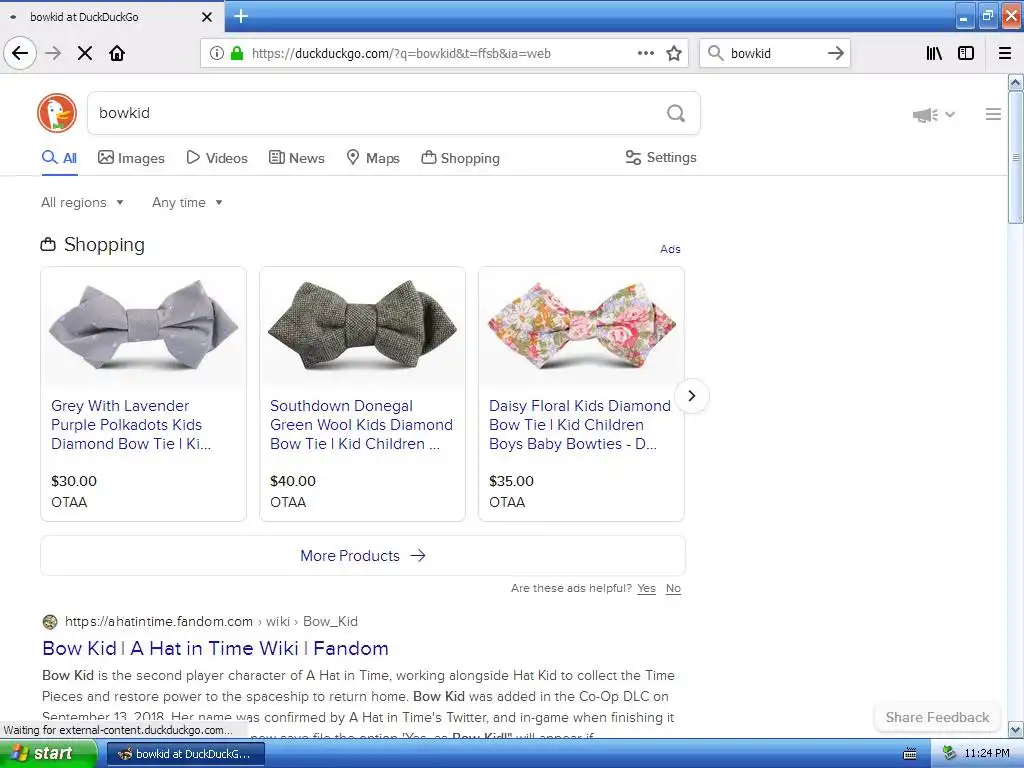
Task: Submit Firefox search box with arrow button
Action: pyautogui.click(x=835, y=53)
